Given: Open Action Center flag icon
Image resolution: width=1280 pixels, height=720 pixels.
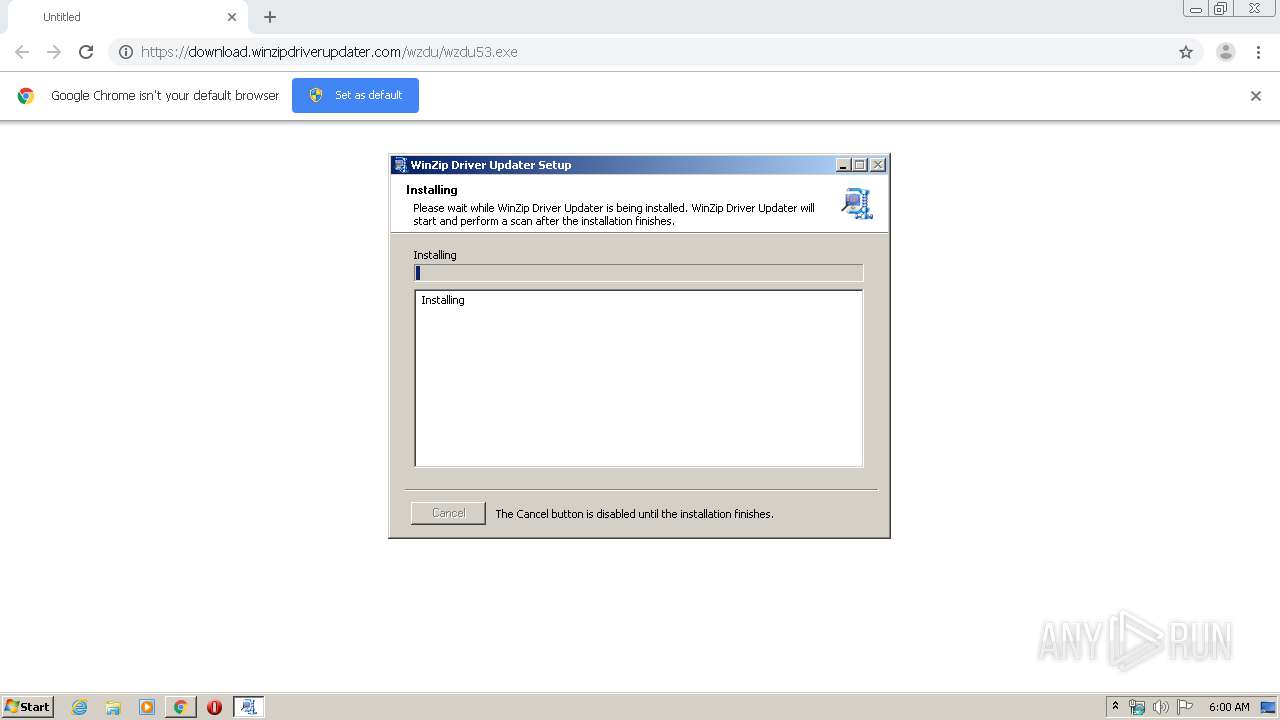Looking at the screenshot, I should [x=1185, y=707].
